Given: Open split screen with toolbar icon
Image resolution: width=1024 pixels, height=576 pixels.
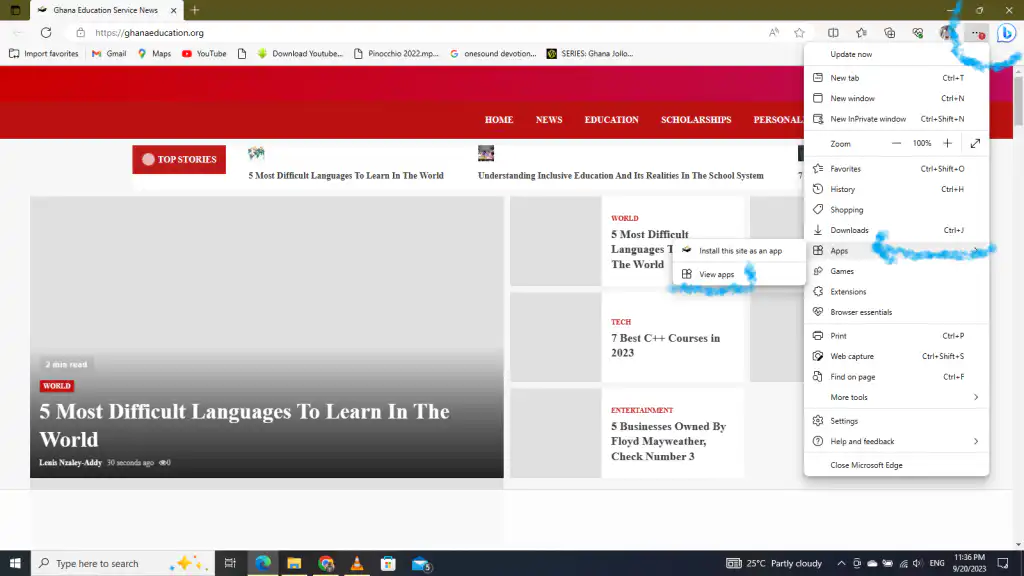Looking at the screenshot, I should coord(832,32).
